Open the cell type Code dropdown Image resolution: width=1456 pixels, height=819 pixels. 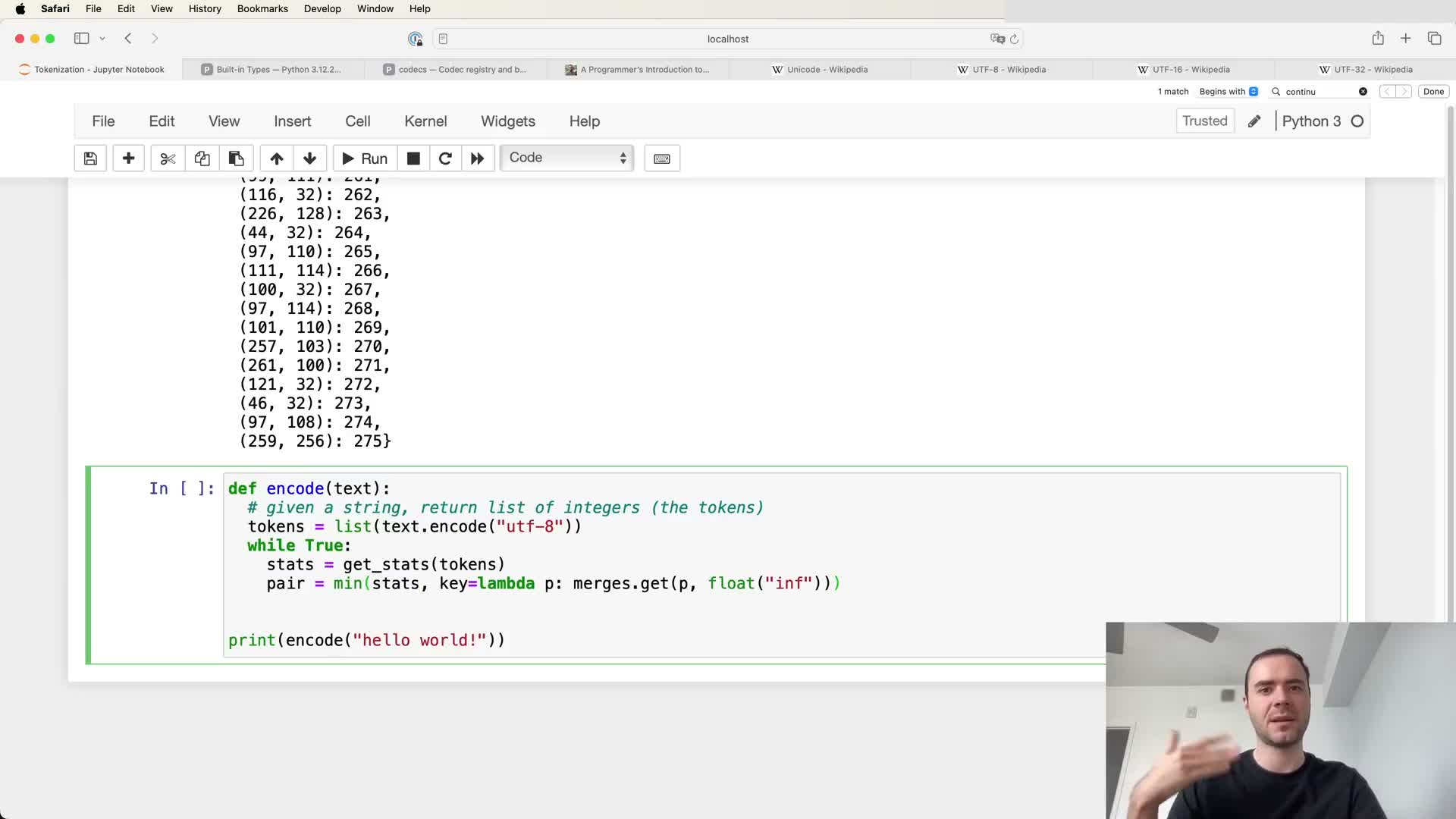point(566,158)
